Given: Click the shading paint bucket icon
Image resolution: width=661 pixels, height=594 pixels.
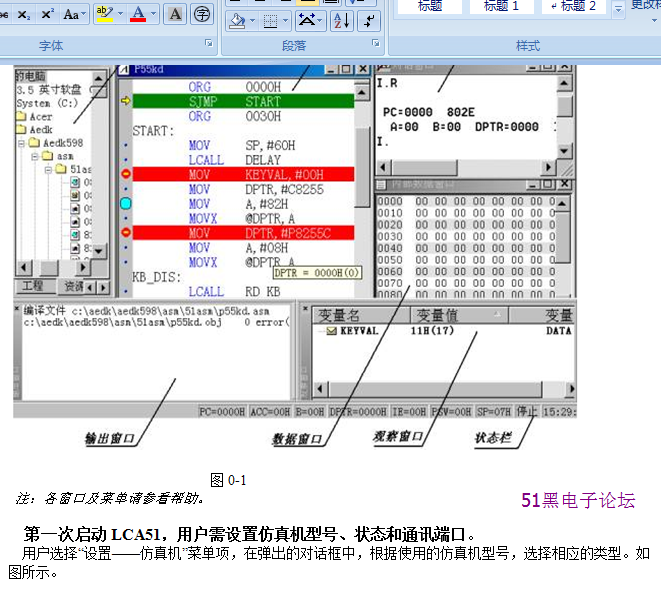Looking at the screenshot, I should [x=236, y=20].
